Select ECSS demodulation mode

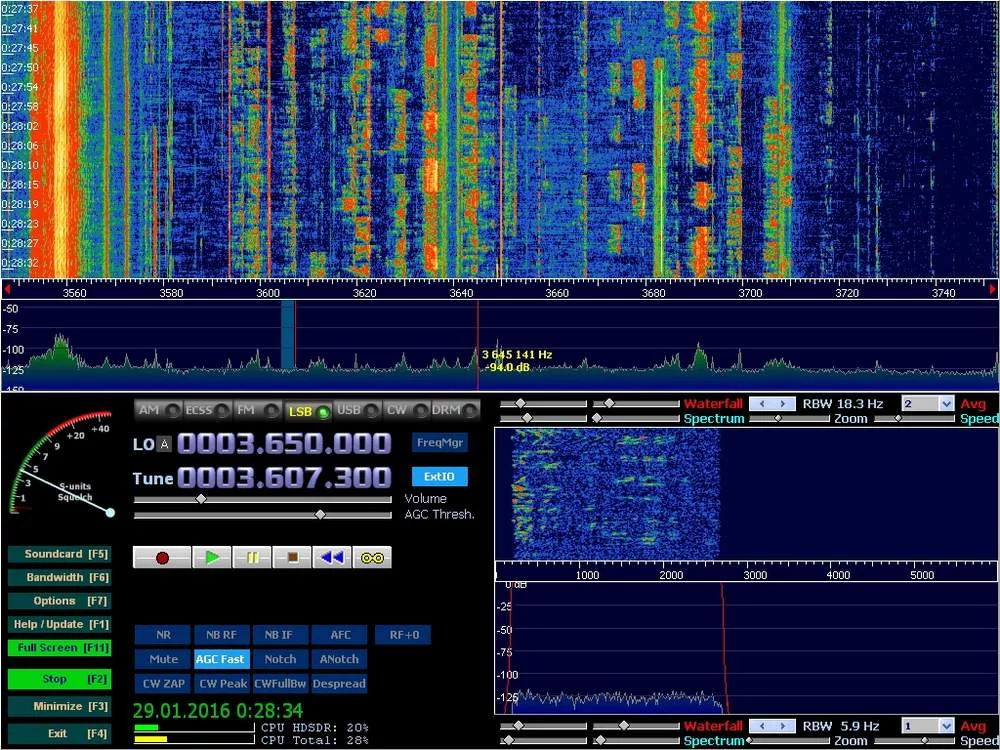pos(208,410)
